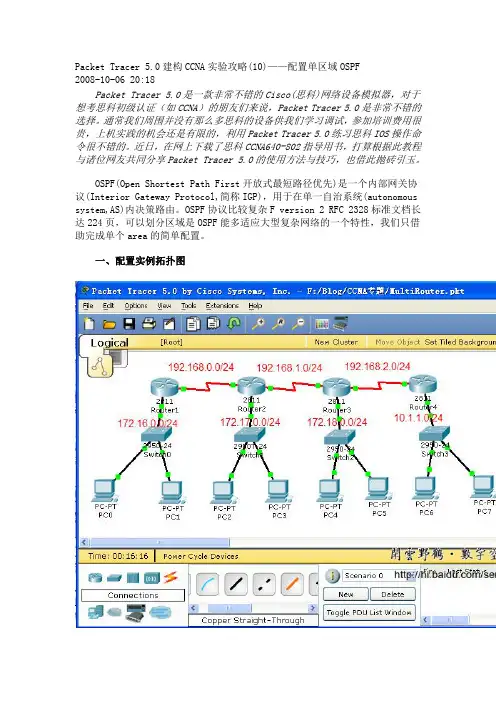Click the New Cluster button
This screenshot has height=702, width=496.
(336, 342)
